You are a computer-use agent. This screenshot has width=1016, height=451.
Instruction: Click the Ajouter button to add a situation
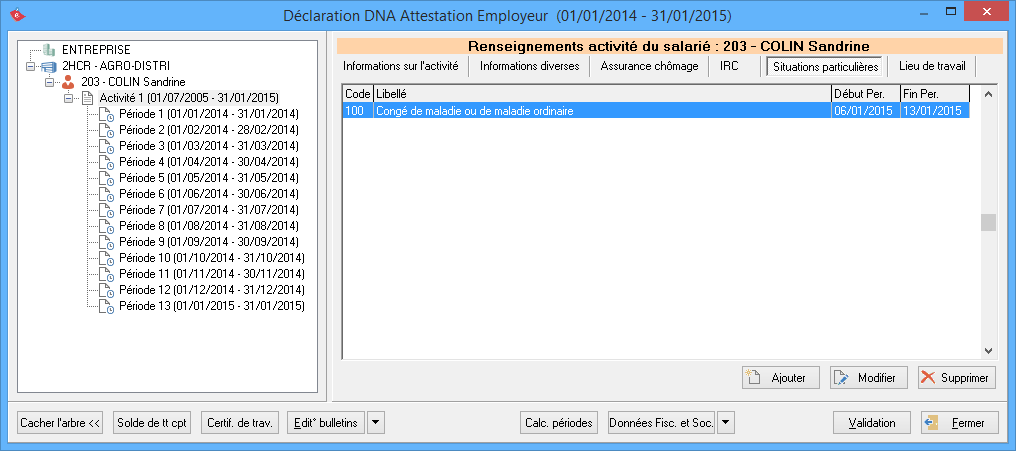[781, 377]
